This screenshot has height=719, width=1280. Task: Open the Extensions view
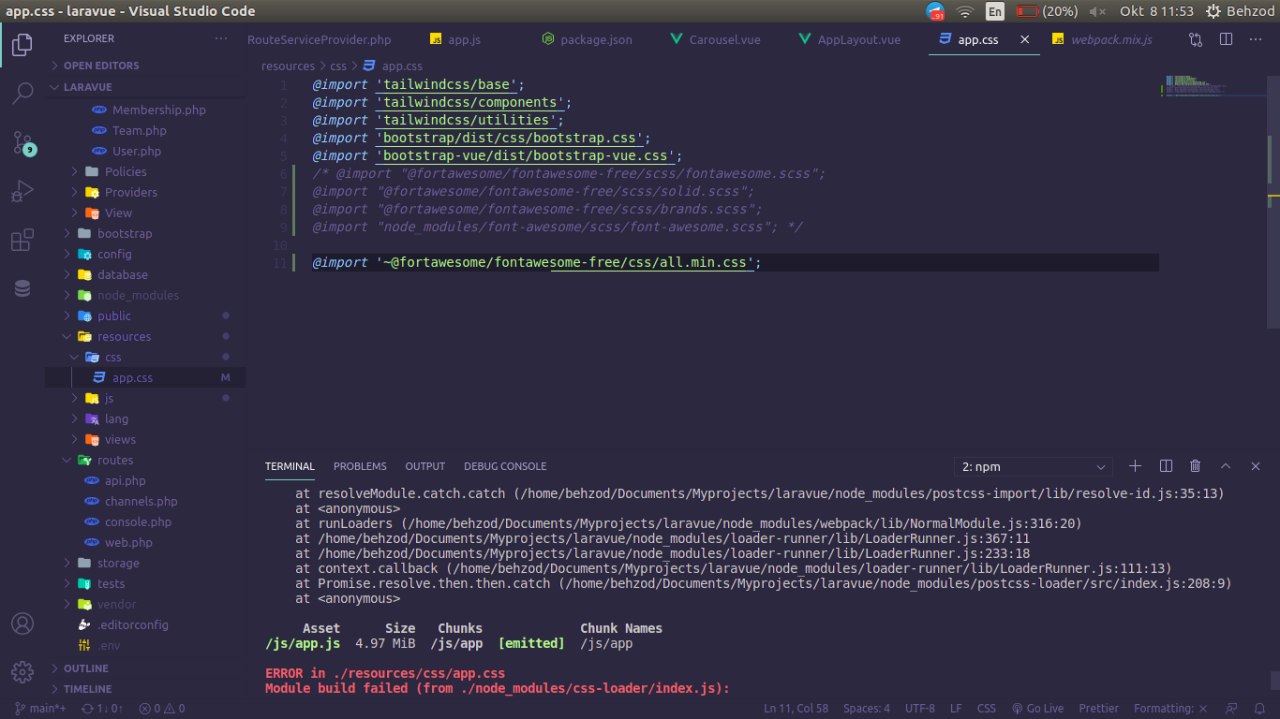point(22,240)
